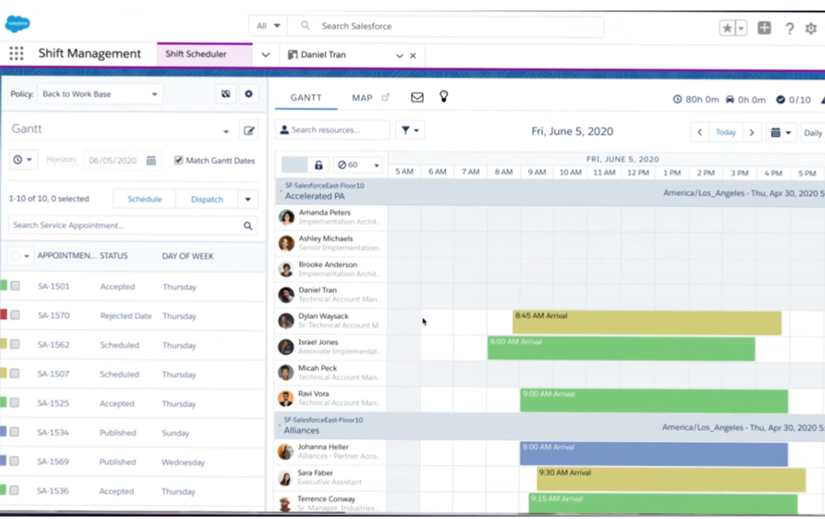Viewport: 825px width, 519px height.
Task: Check the box for SA-1501
Action: click(15, 287)
